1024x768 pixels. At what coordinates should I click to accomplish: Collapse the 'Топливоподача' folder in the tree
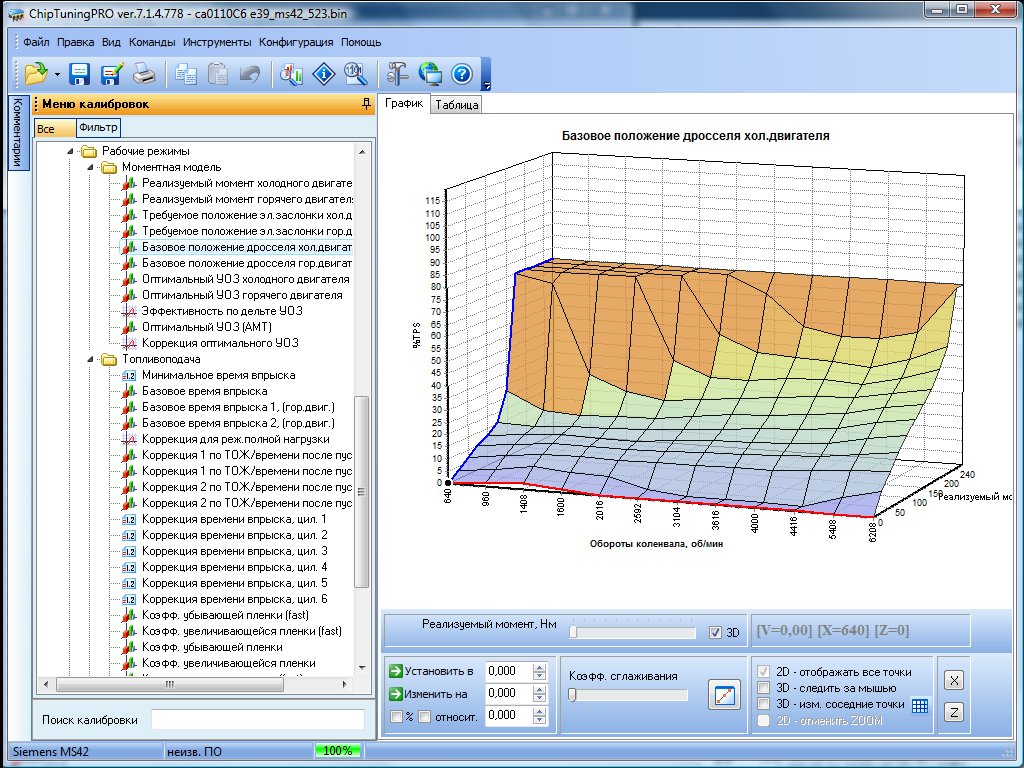[x=89, y=359]
